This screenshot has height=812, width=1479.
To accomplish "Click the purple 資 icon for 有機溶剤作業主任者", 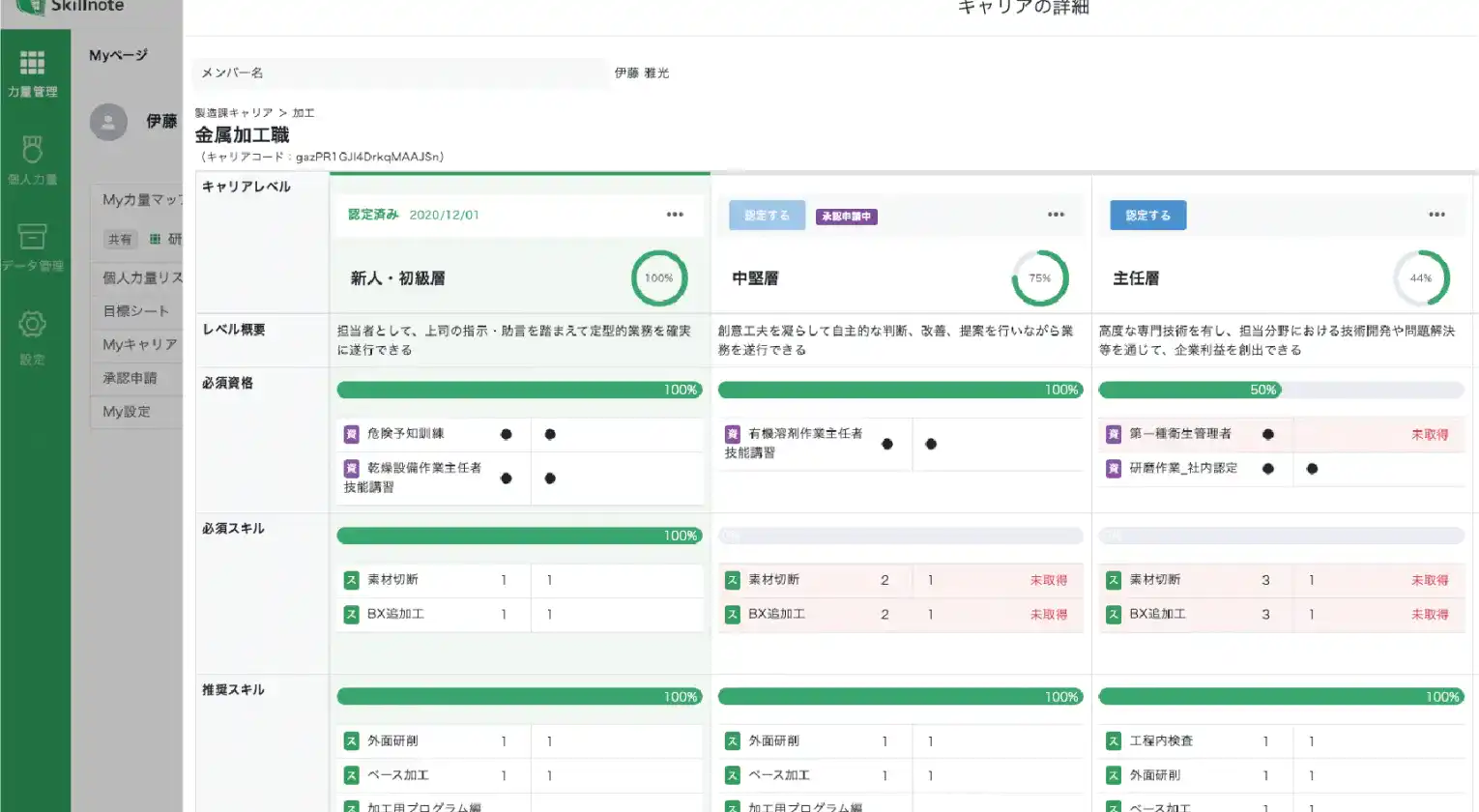I will tap(733, 434).
